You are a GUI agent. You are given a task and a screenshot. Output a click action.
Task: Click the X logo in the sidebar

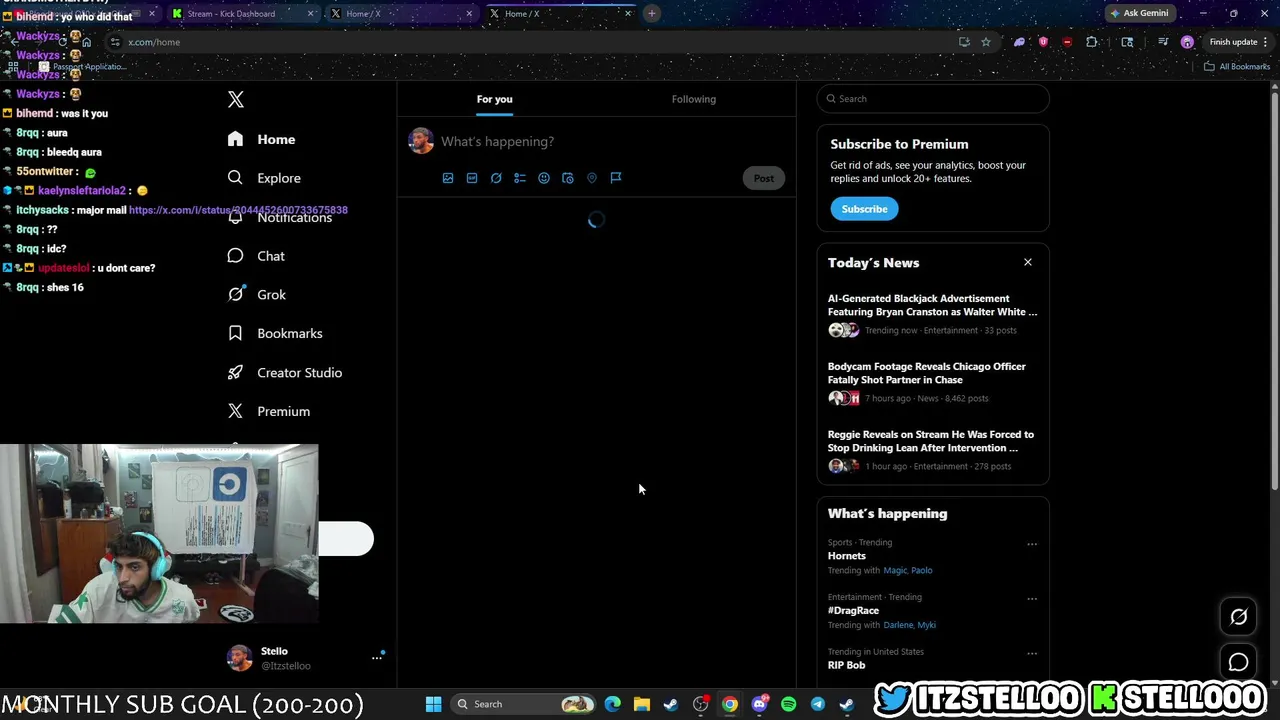point(236,99)
